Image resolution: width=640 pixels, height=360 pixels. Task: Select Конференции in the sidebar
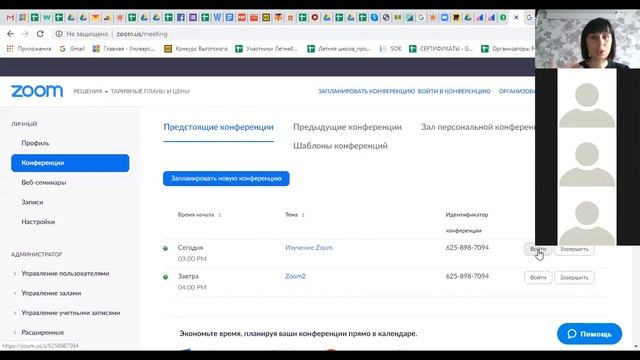(x=70, y=163)
